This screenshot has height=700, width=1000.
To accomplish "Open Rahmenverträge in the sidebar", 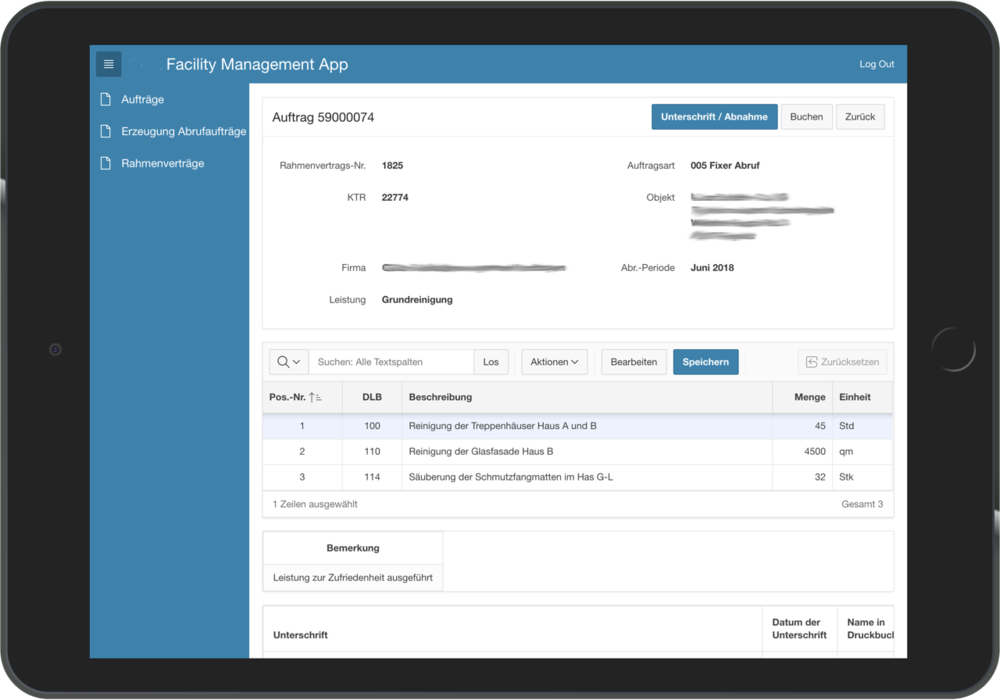I will 162,163.
